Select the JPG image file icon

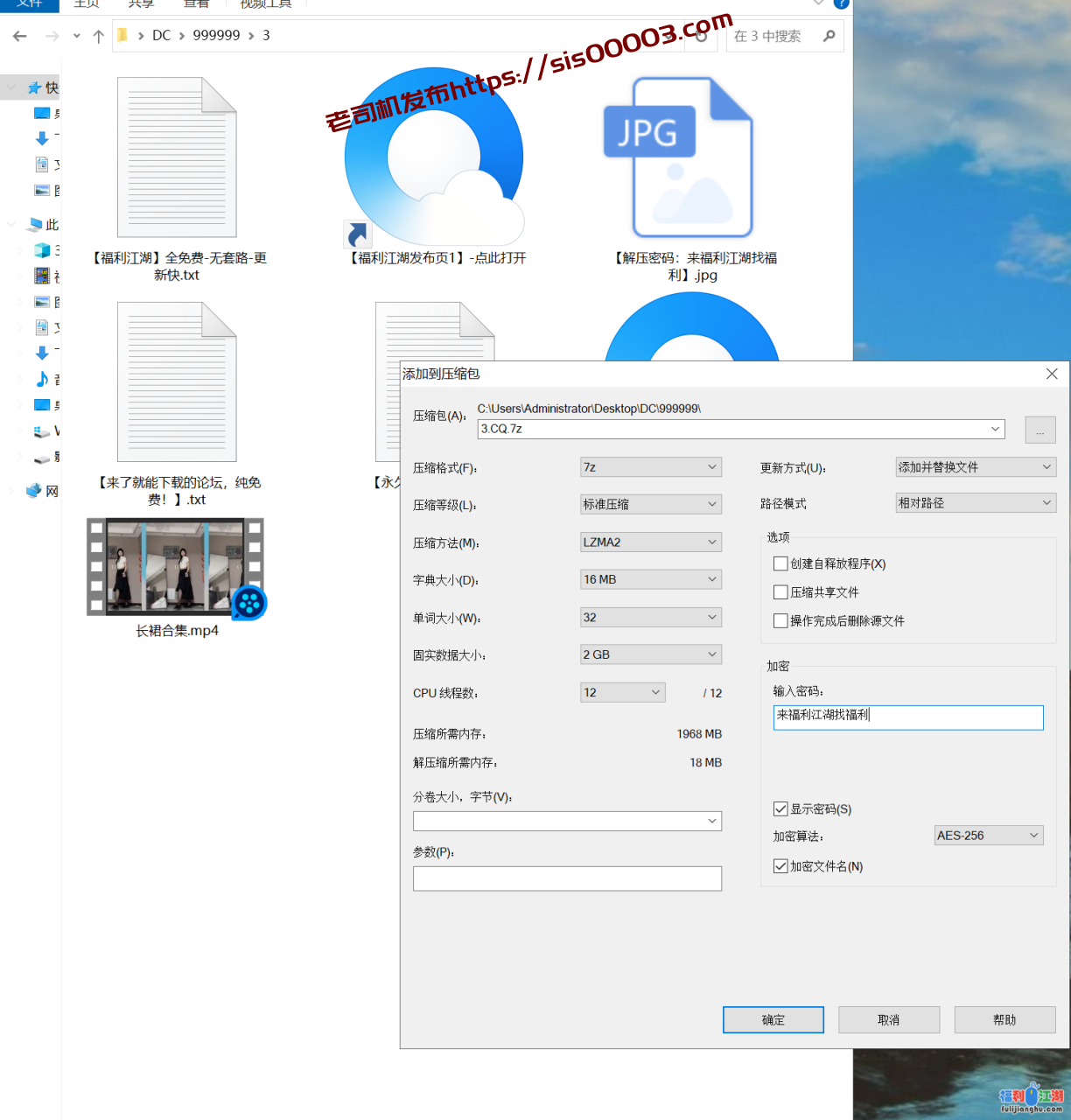tap(679, 157)
